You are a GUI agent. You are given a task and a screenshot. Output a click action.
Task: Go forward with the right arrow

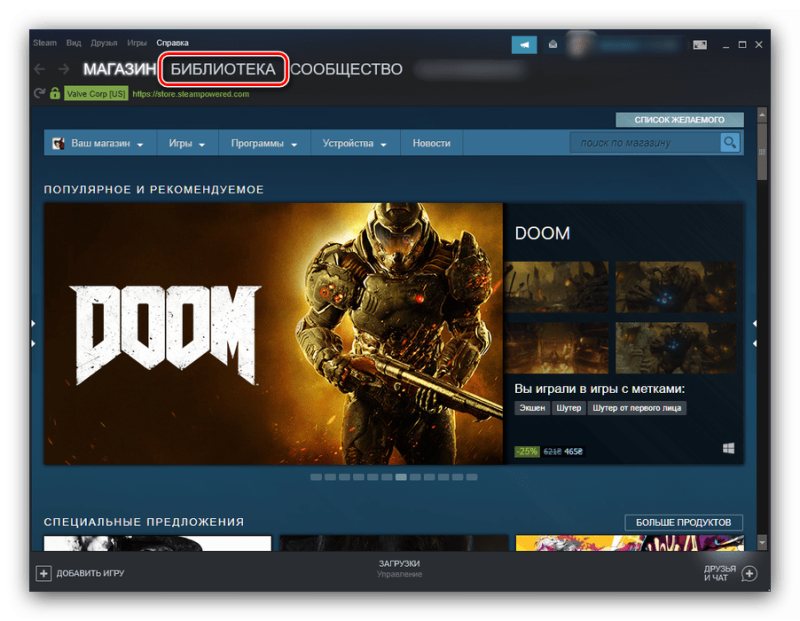(63, 69)
